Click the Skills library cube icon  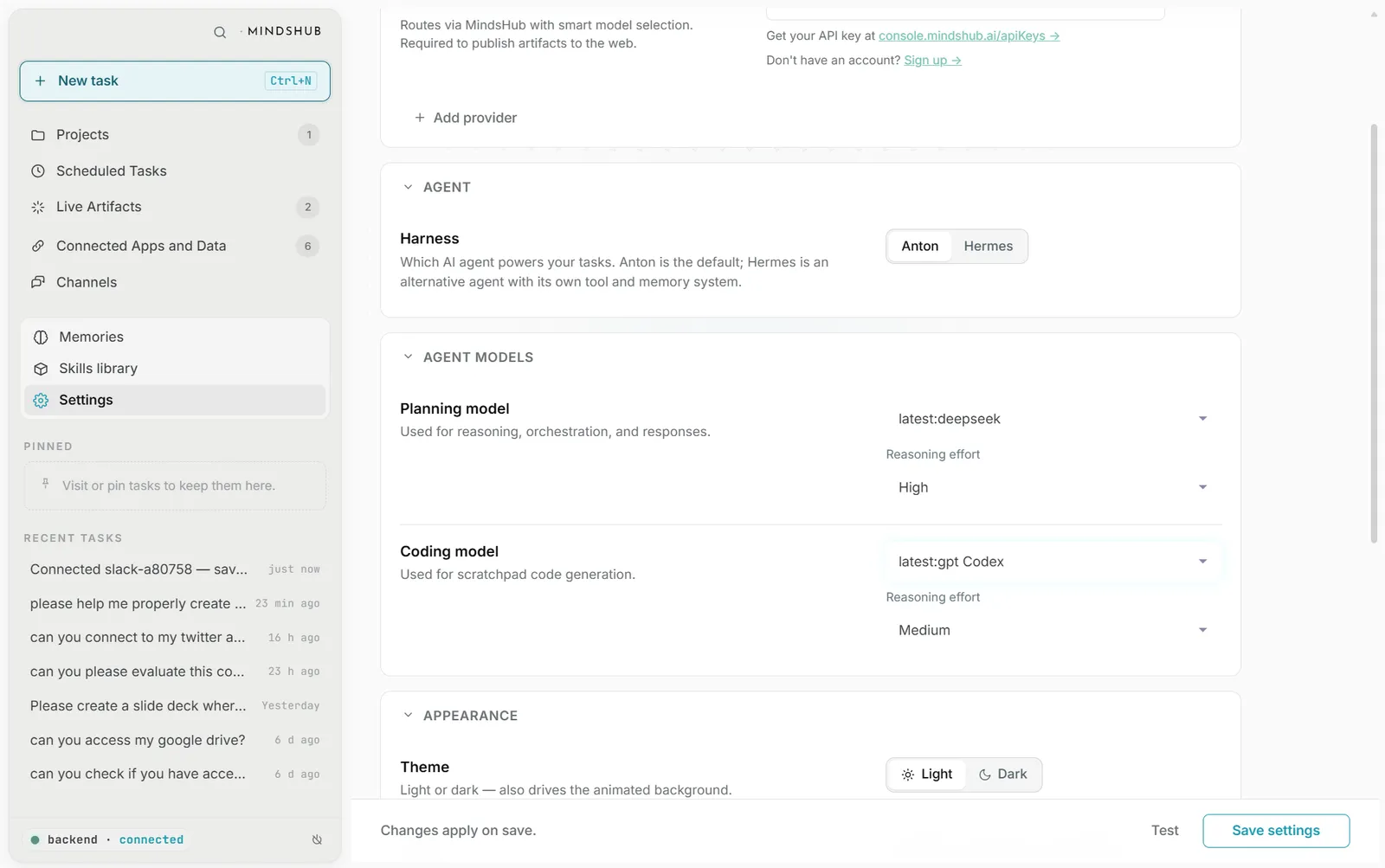[x=41, y=369]
